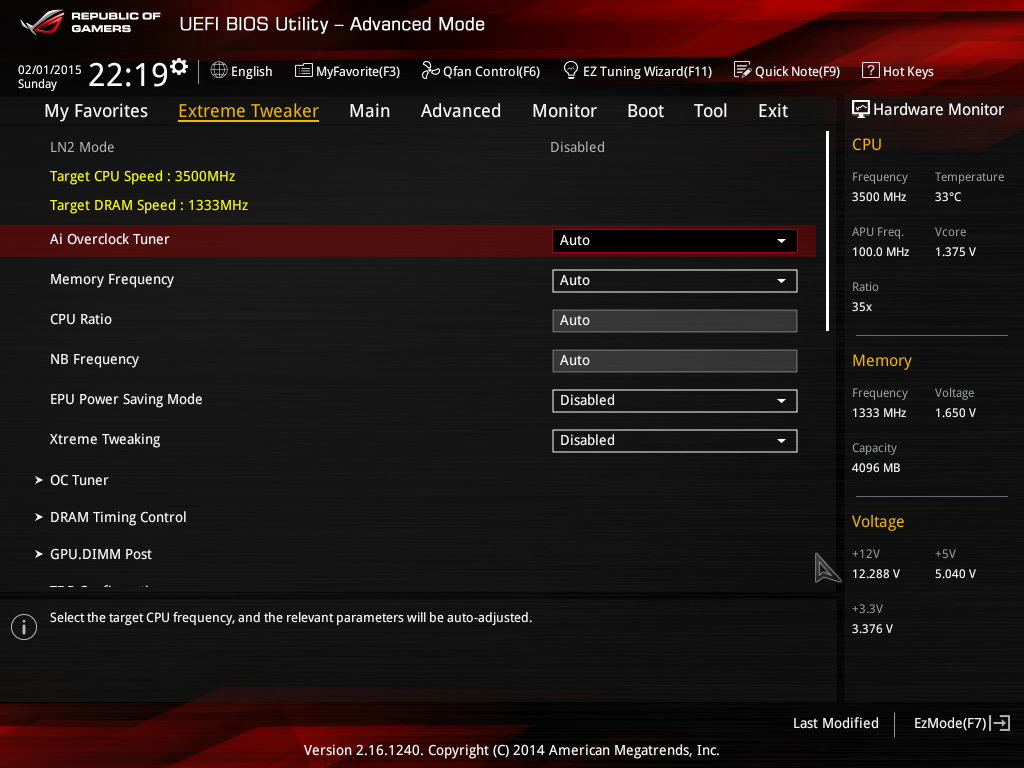Open the Xtreme Tweaking dropdown
The image size is (1024, 768).
pyautogui.click(x=675, y=441)
